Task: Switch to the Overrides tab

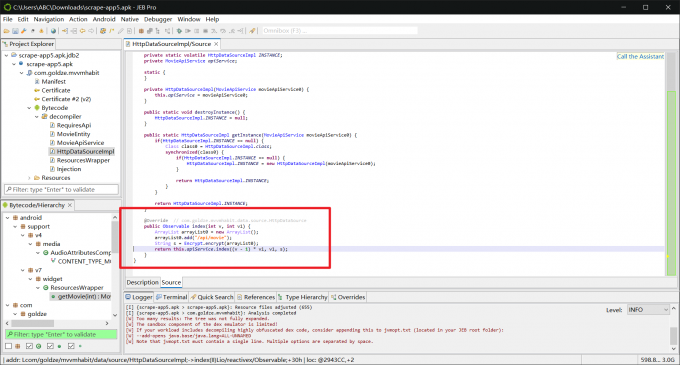Action: pyautogui.click(x=348, y=297)
